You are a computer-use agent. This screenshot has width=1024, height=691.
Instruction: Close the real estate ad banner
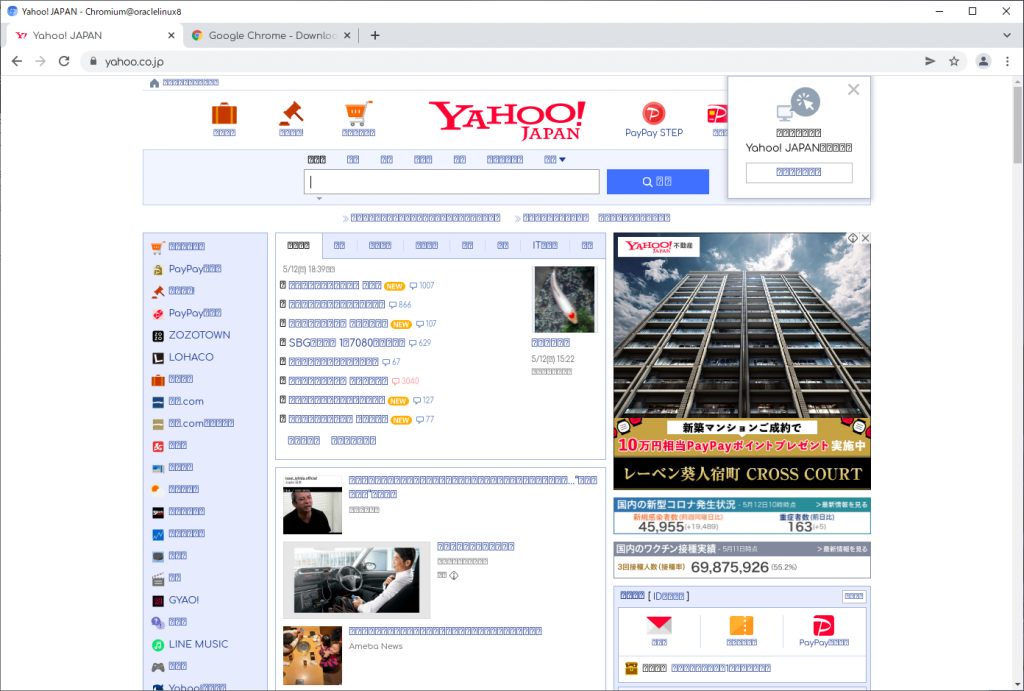tap(865, 238)
